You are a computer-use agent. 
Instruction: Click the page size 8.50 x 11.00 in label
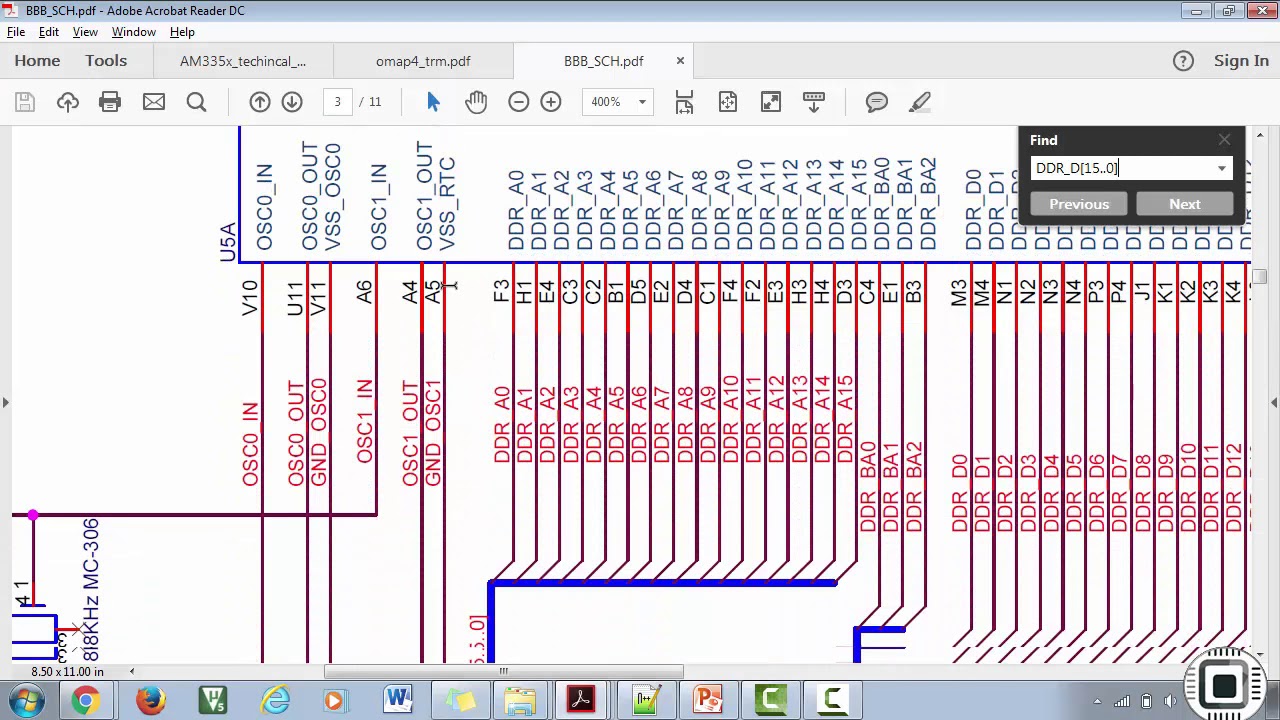[x=67, y=672]
